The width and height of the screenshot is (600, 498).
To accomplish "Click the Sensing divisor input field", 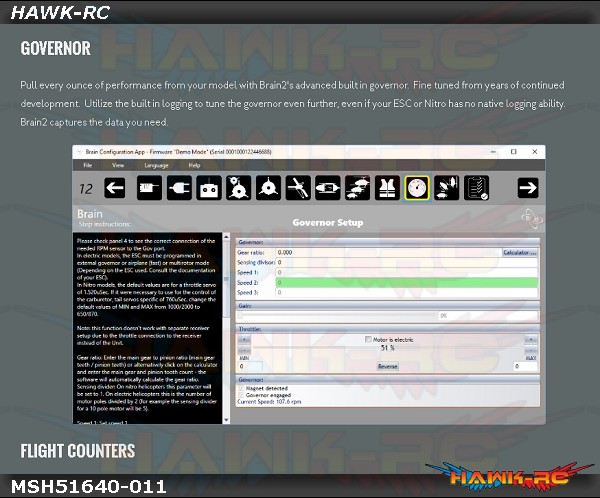I will (407, 263).
